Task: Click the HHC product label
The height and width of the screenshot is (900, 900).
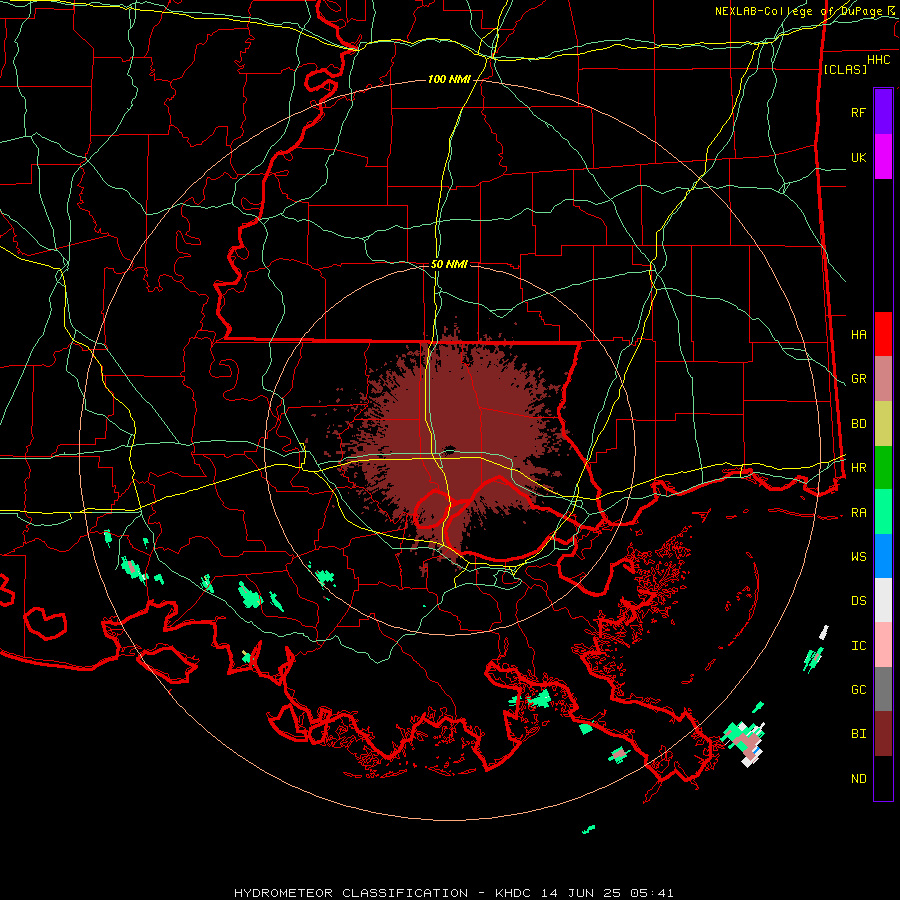Action: (x=878, y=59)
